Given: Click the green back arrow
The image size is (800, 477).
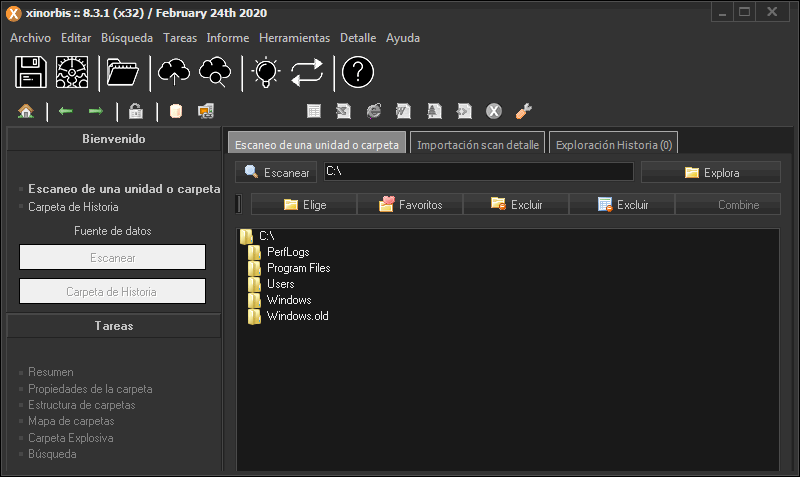Looking at the screenshot, I should [x=65, y=111].
